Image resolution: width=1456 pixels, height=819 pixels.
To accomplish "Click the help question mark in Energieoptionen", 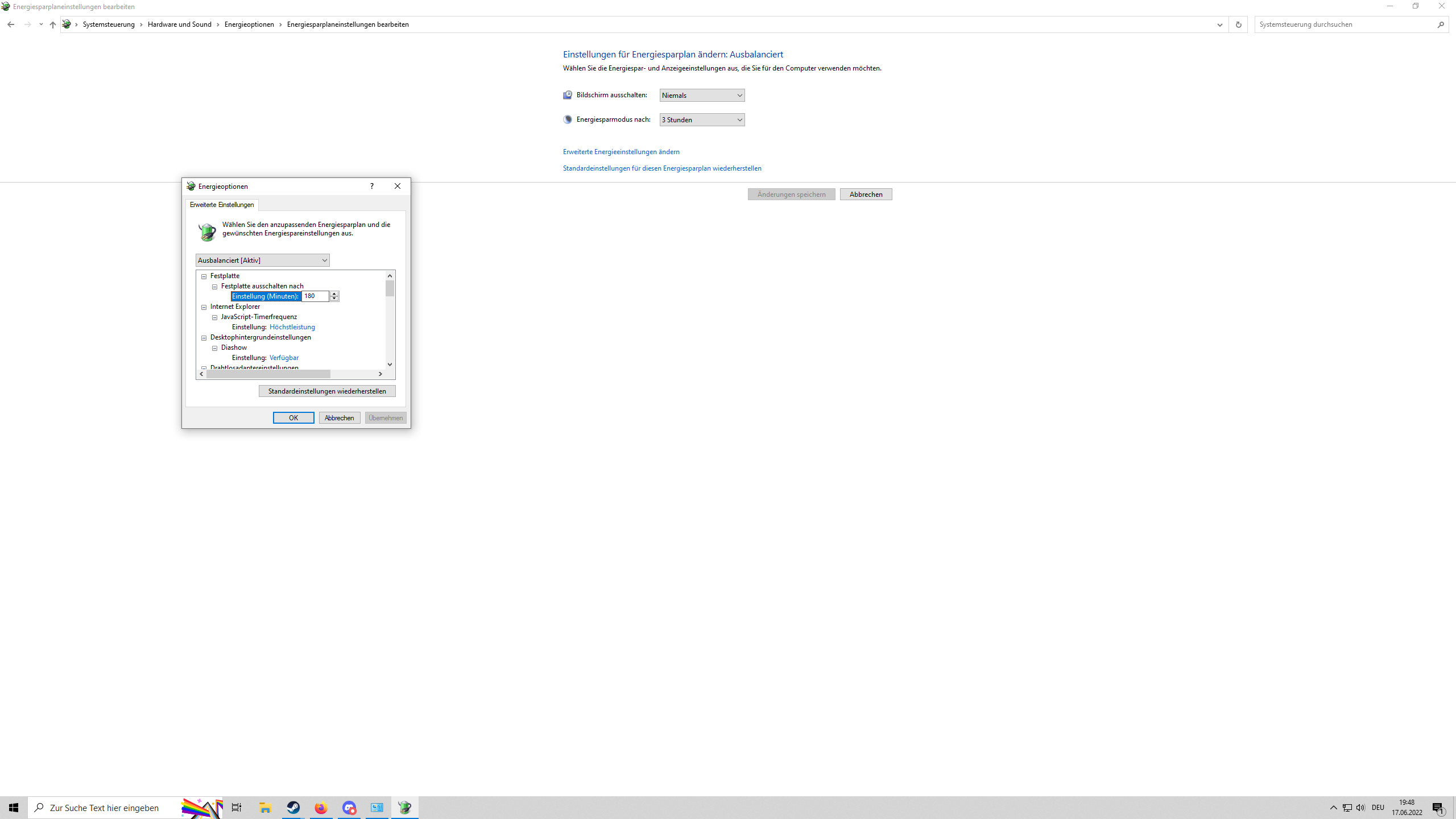I will click(x=371, y=186).
